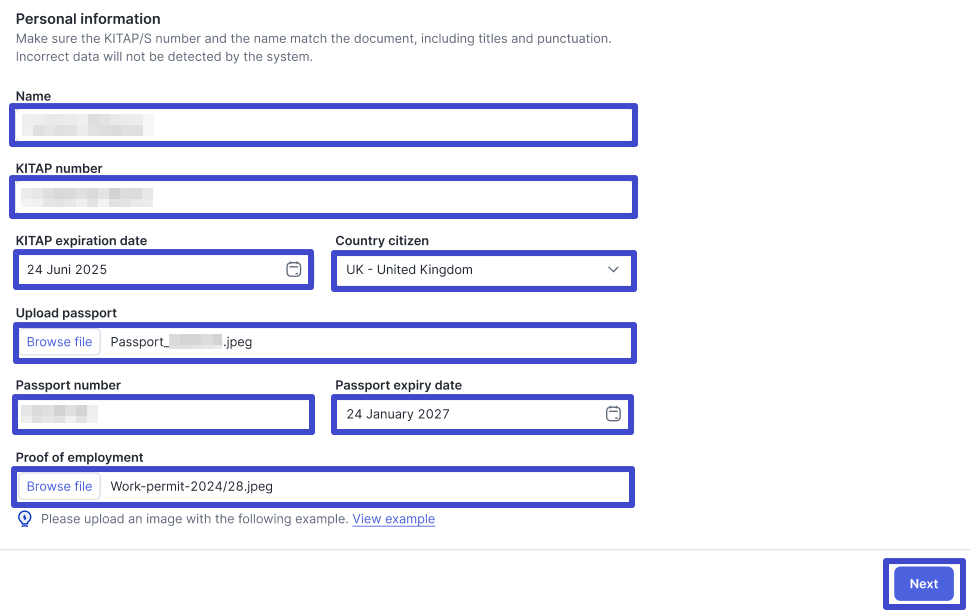Click the Upload passport label
This screenshot has height=613, width=970.
66,313
